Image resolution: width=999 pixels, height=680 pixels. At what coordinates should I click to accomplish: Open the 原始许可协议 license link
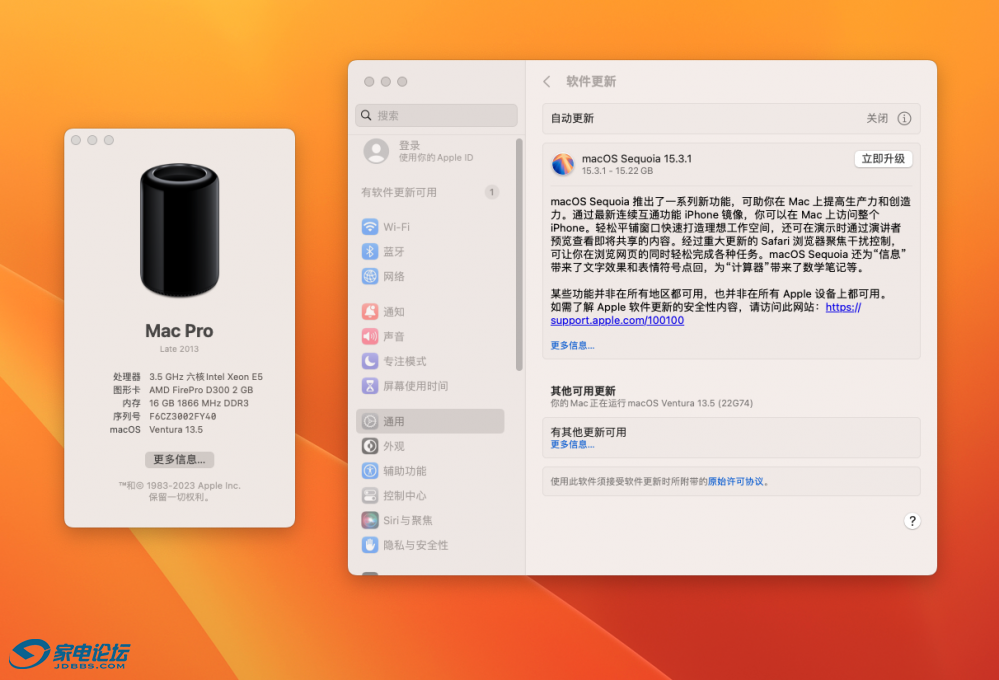pos(735,482)
